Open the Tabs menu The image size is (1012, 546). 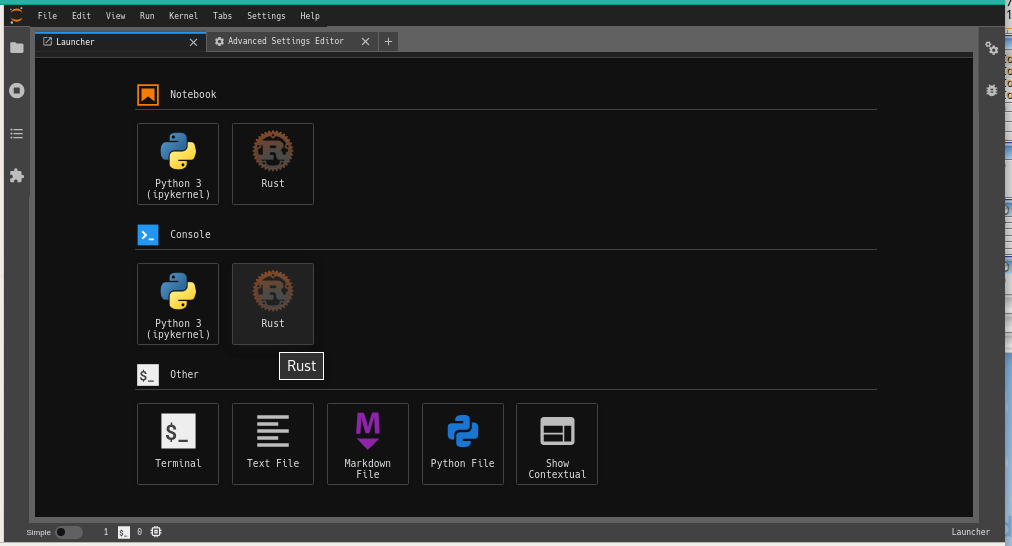point(223,15)
